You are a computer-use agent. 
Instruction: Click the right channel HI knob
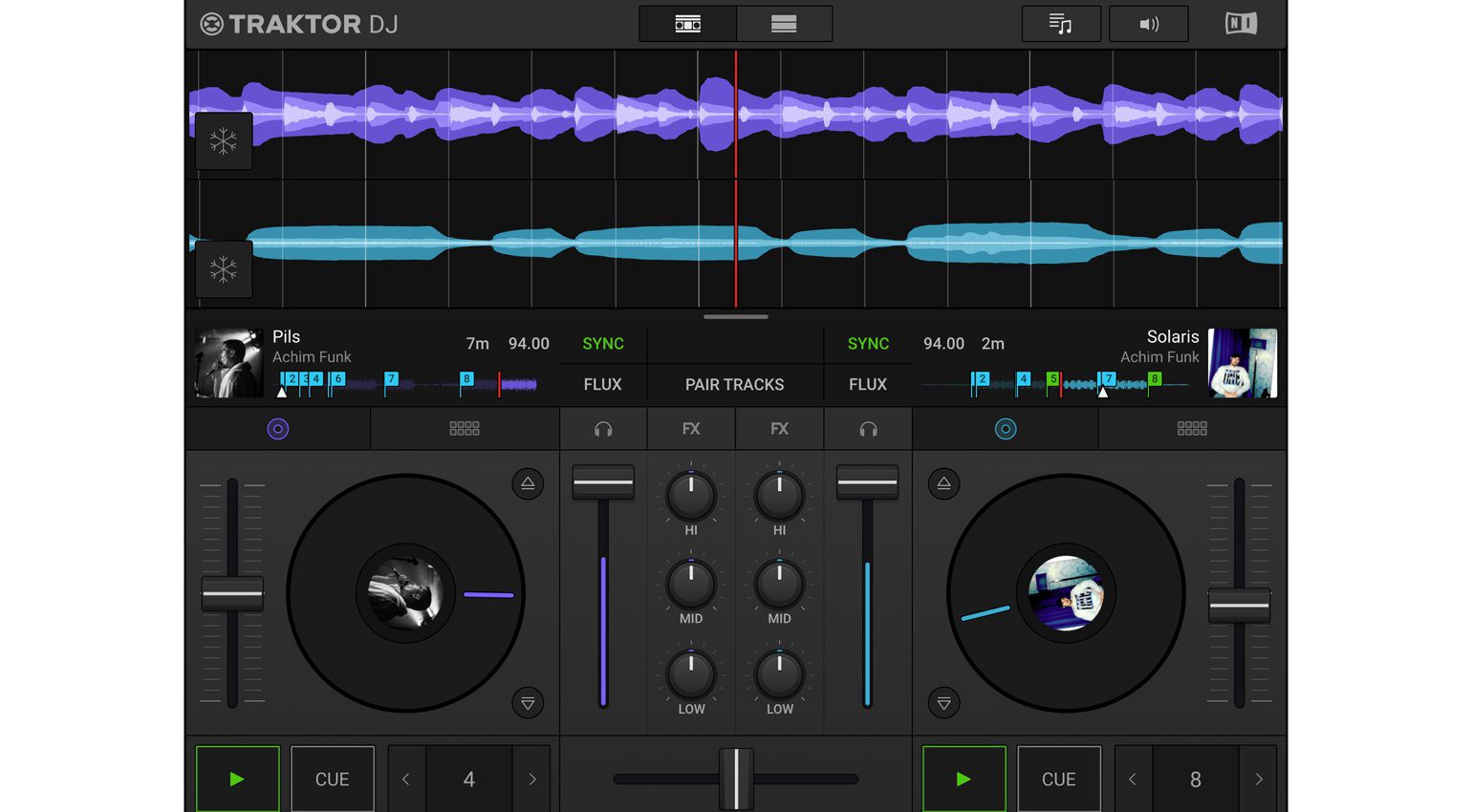click(x=780, y=495)
